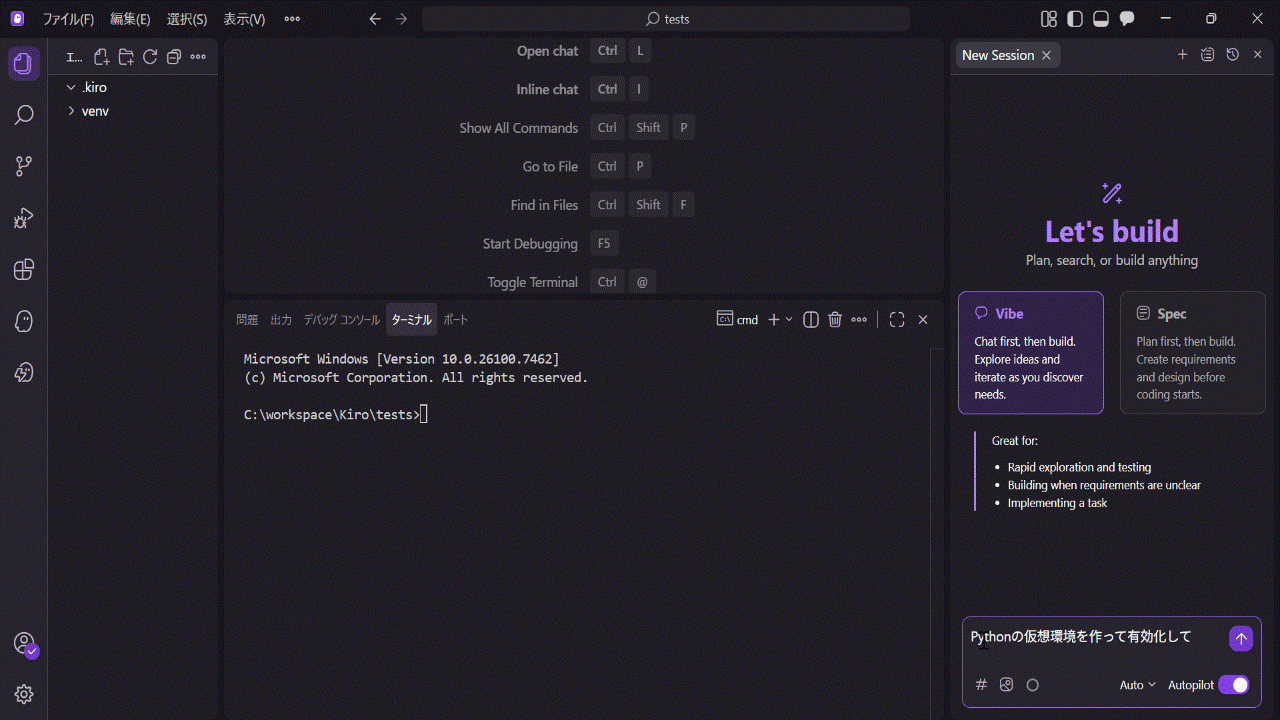
Task: Expand the venv folder
Action: 95,111
